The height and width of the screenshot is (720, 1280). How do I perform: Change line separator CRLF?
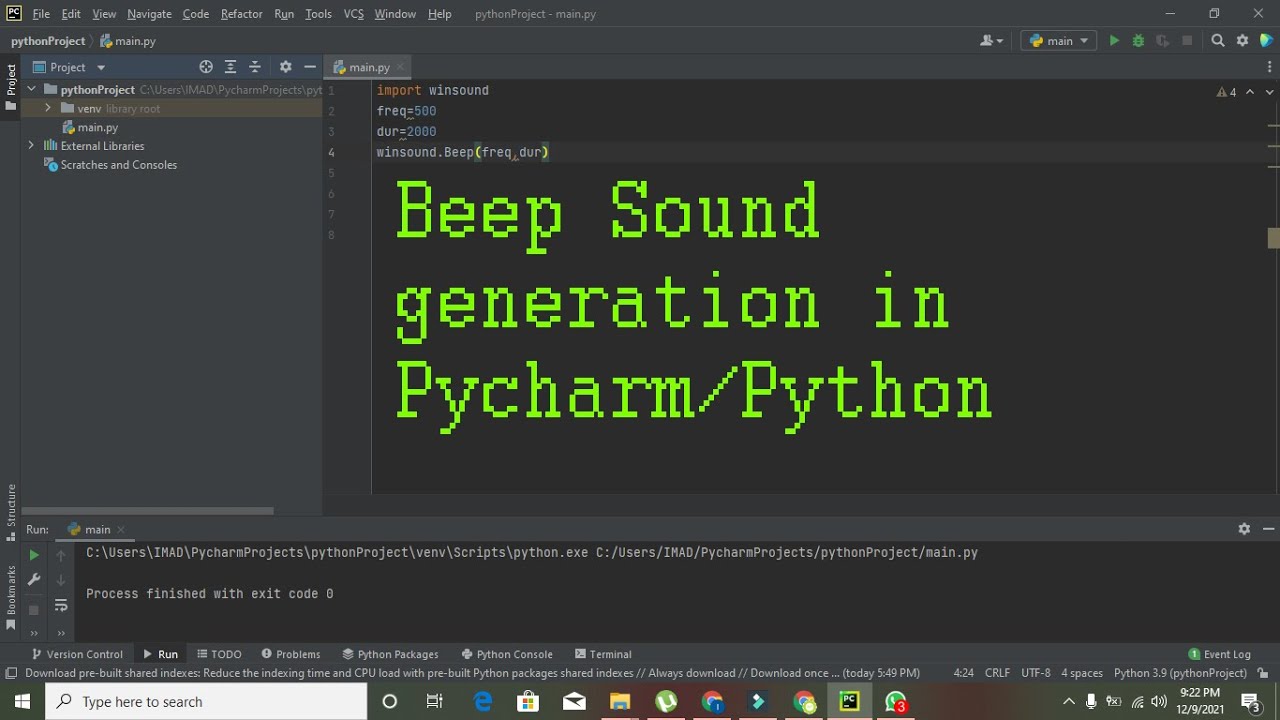(x=997, y=673)
